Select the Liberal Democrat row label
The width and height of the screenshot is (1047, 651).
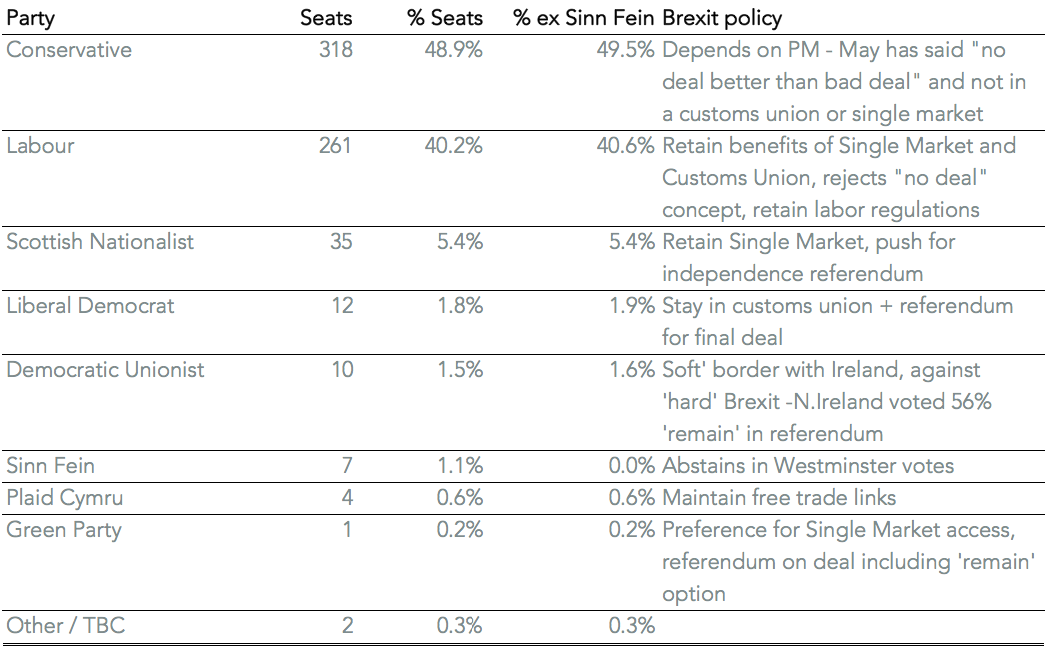point(90,306)
